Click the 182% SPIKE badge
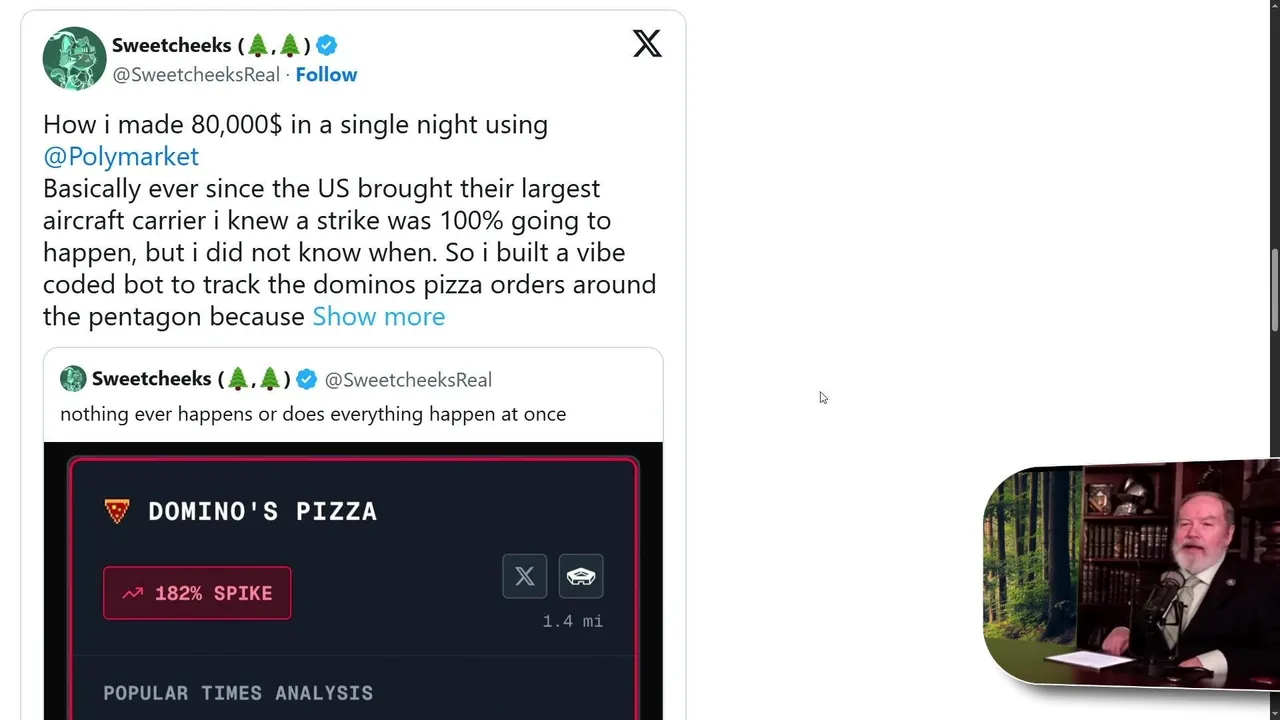Image resolution: width=1280 pixels, height=720 pixels. point(197,593)
